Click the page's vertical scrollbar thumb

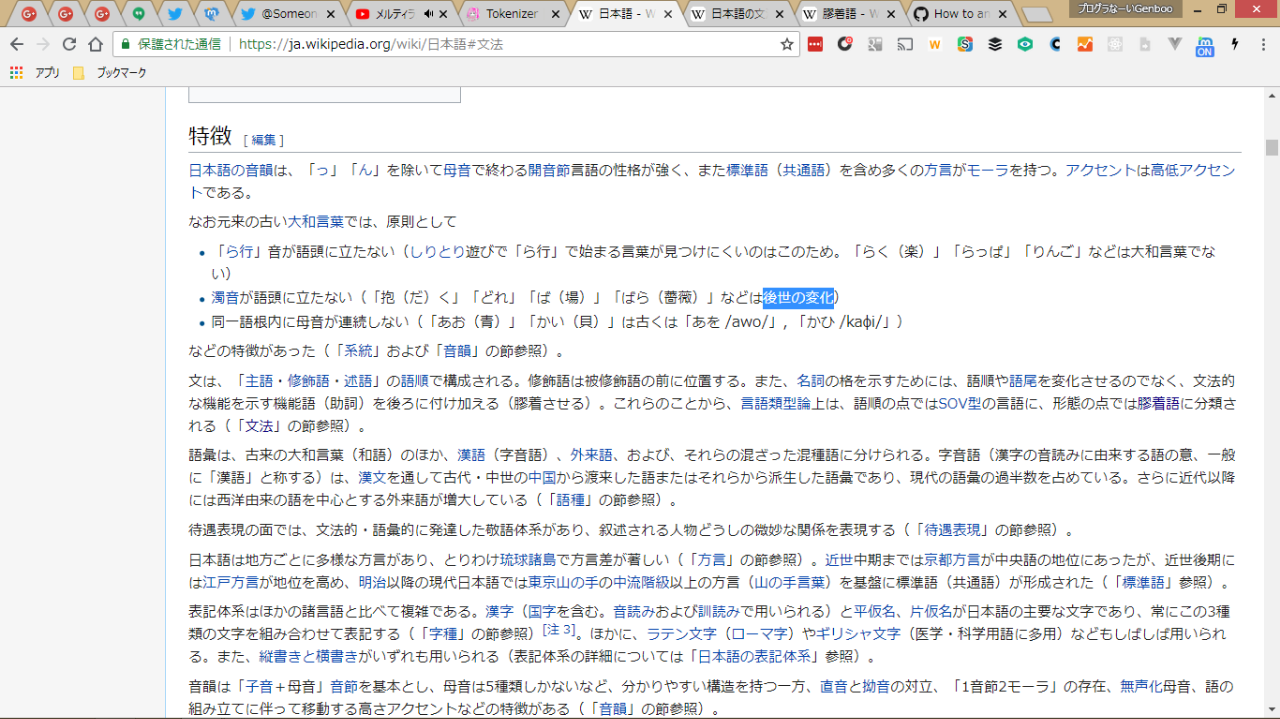pos(1271,148)
